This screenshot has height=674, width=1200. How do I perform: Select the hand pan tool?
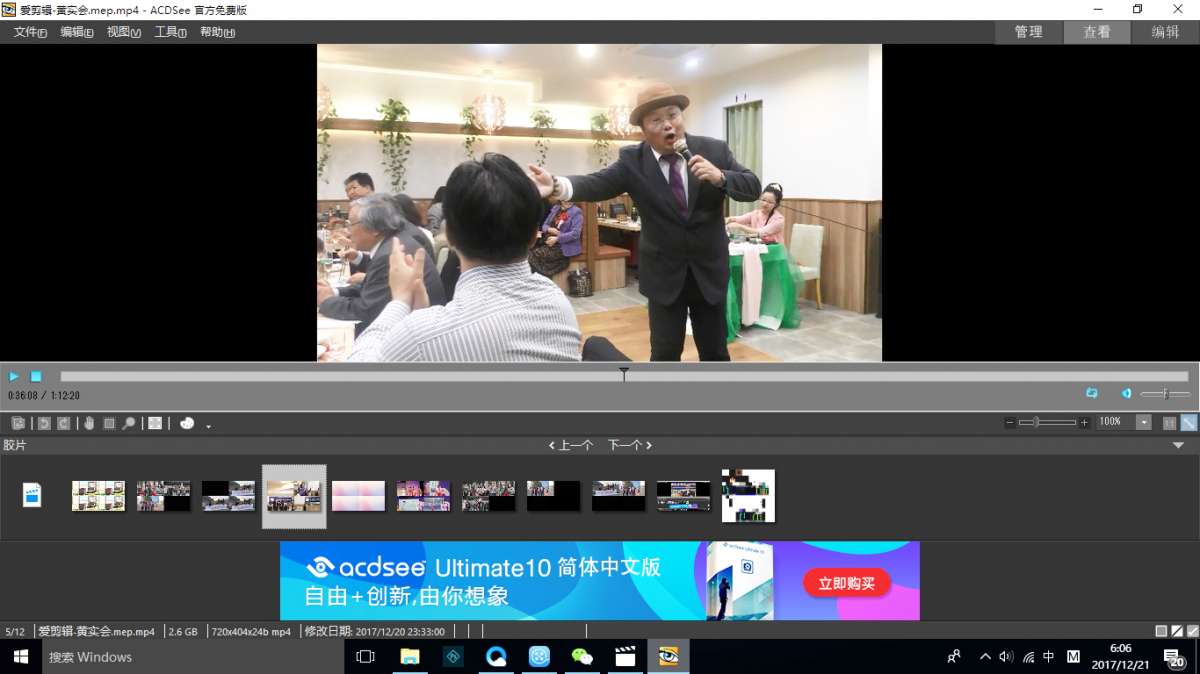tap(89, 423)
